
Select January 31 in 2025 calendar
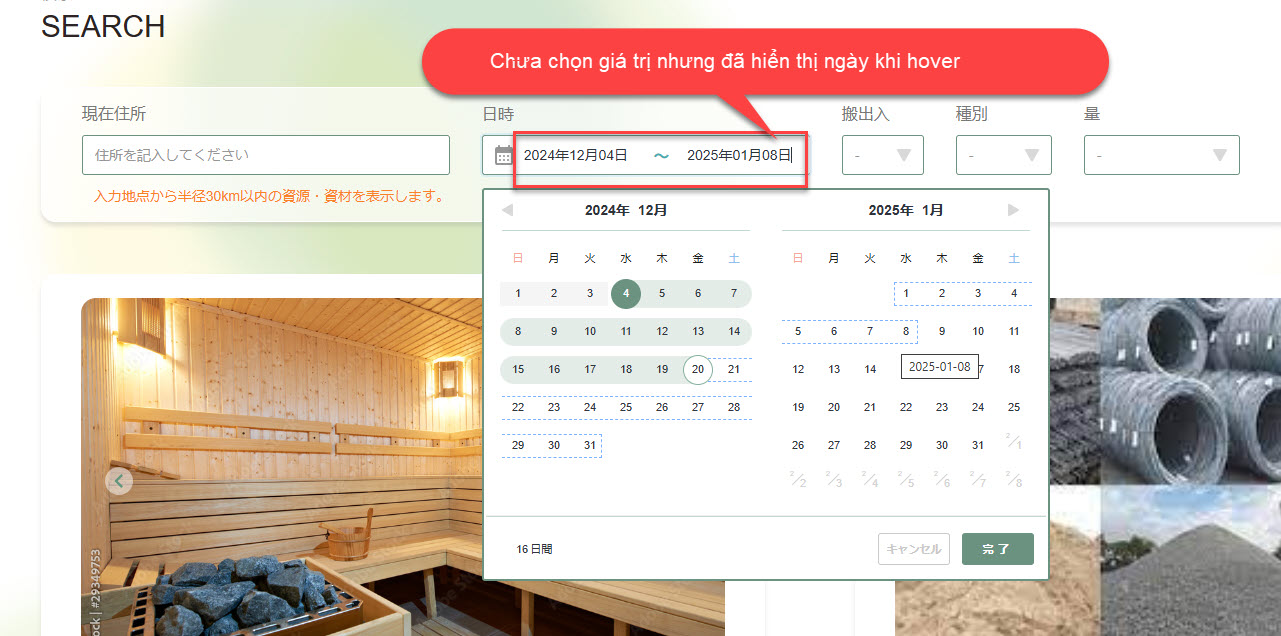978,446
